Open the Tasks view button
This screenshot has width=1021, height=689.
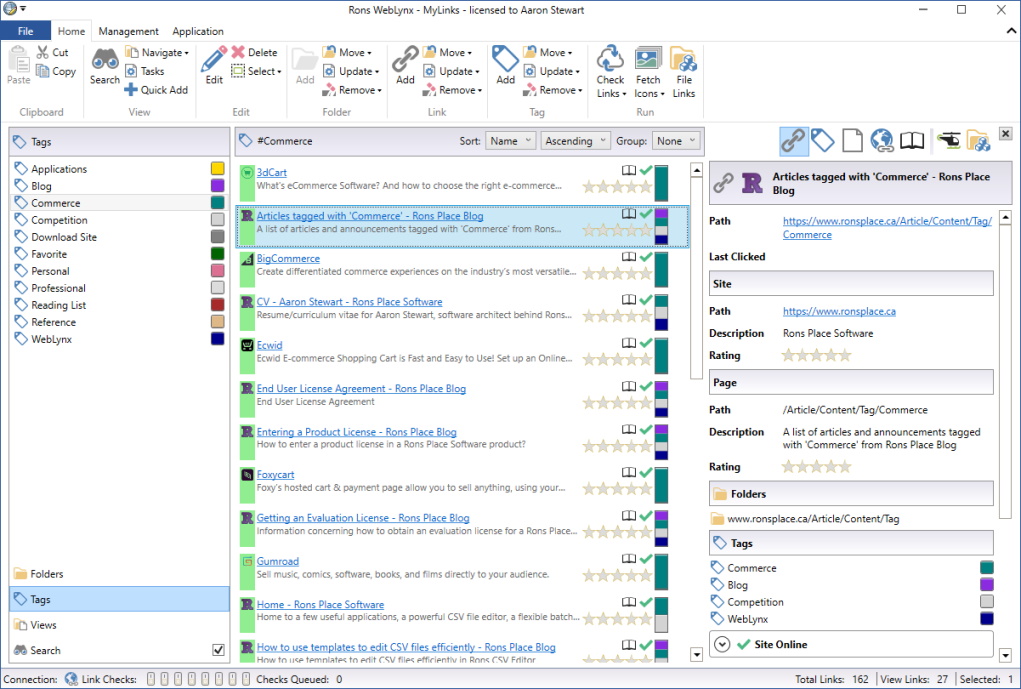click(145, 71)
